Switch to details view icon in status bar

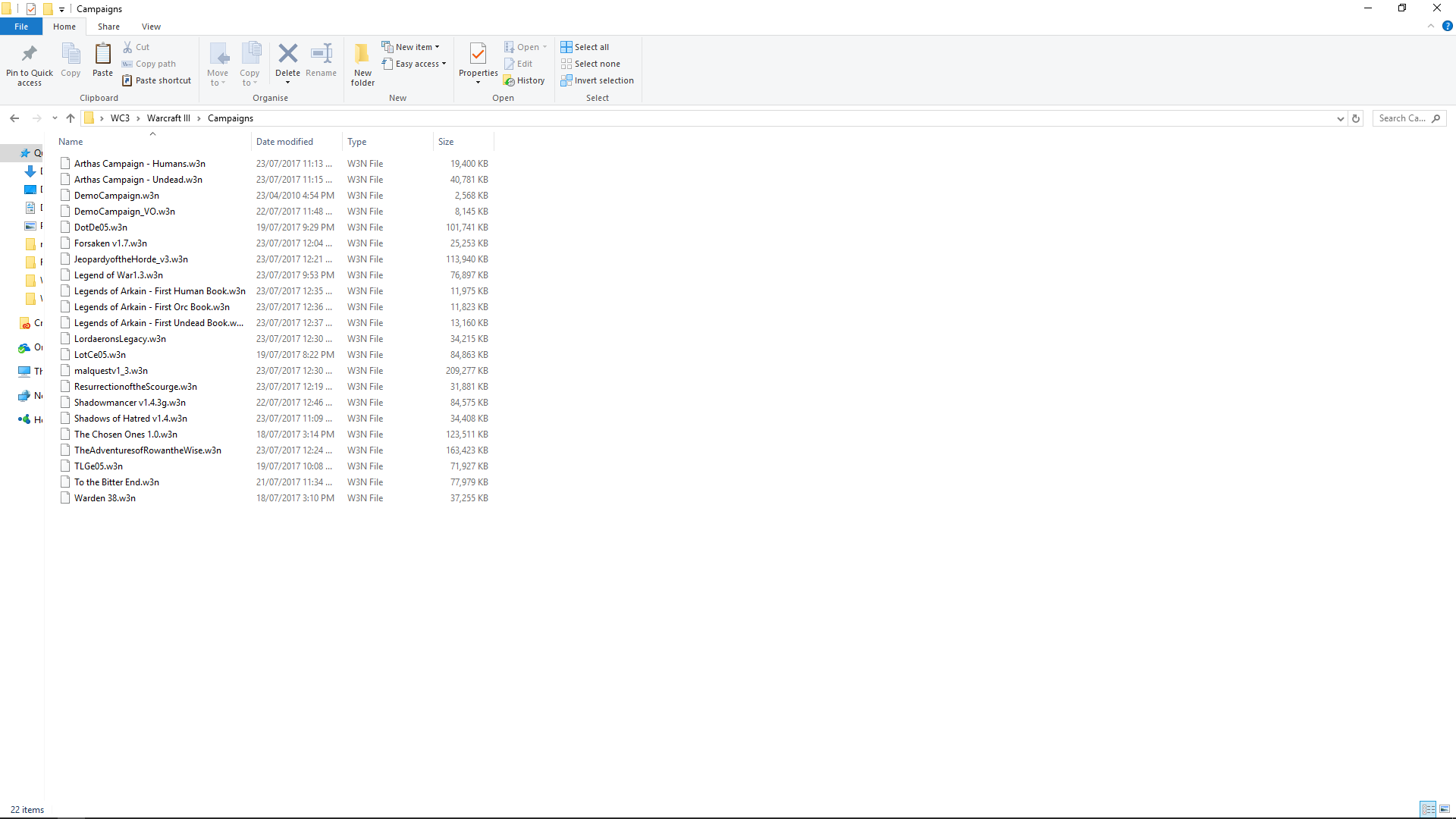coord(1428,809)
